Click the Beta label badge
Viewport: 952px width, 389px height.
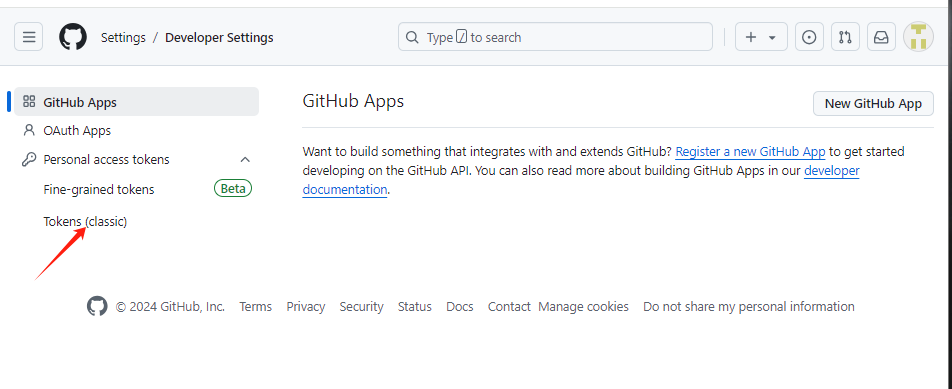(x=233, y=189)
